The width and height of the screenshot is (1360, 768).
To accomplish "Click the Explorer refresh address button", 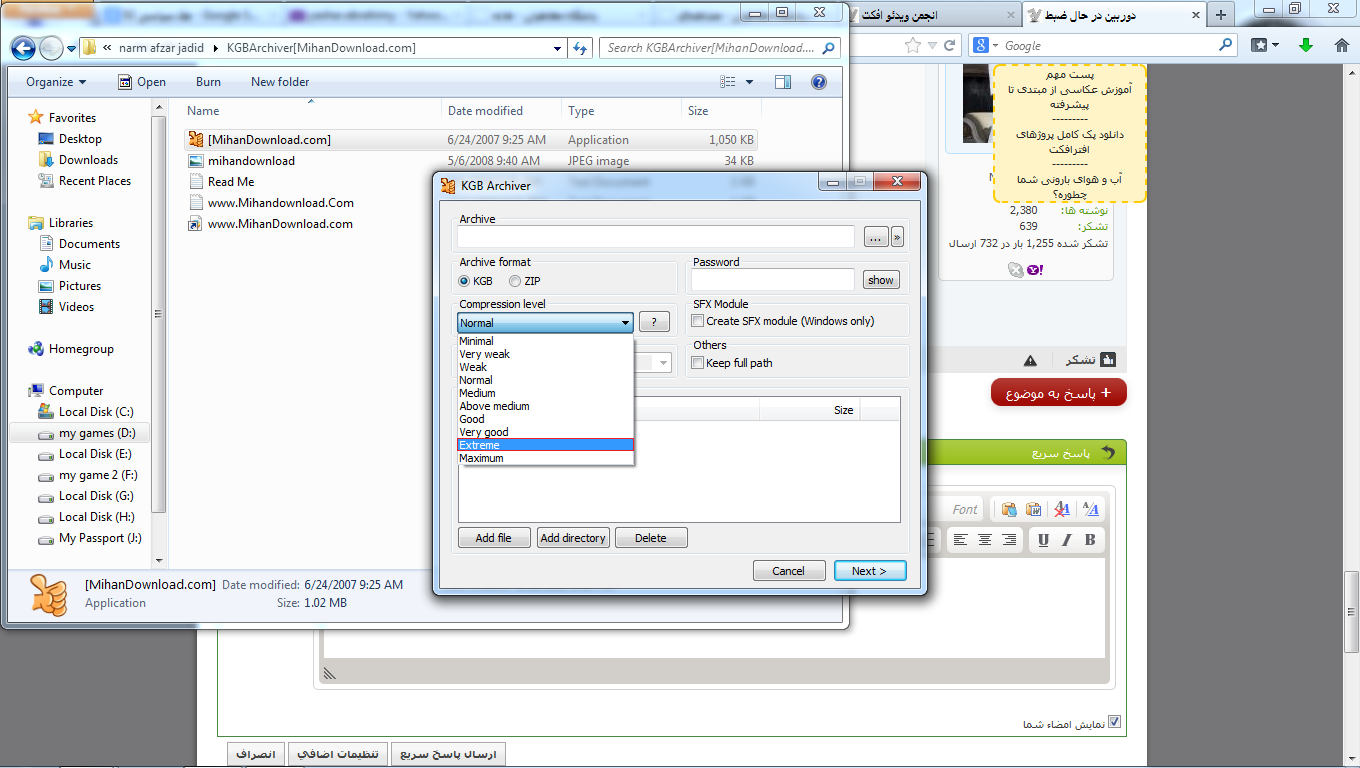I will click(x=581, y=48).
